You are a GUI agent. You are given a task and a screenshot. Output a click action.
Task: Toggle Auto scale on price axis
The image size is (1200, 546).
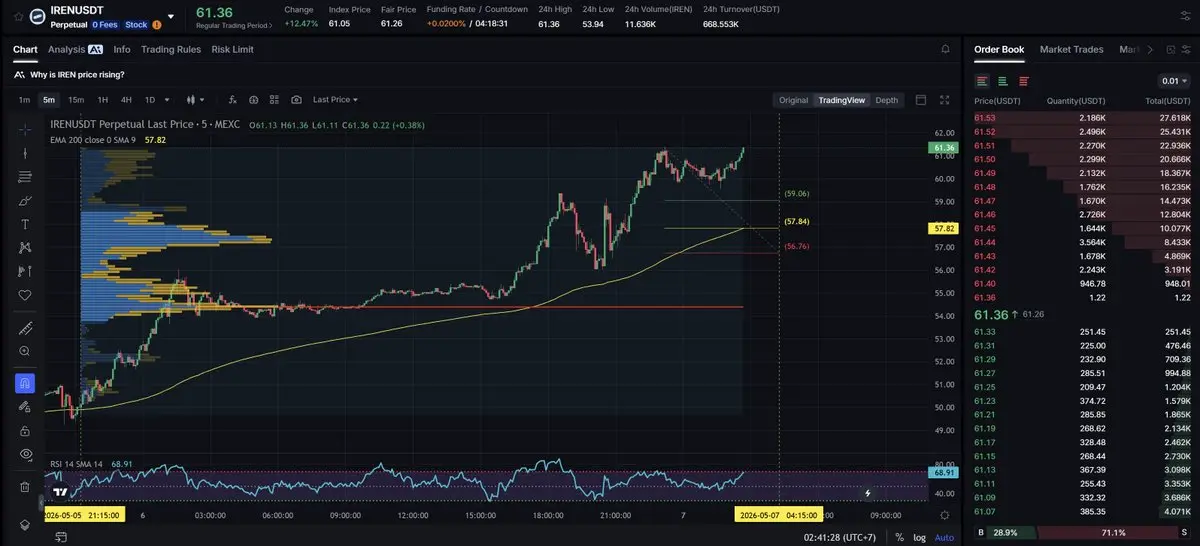(x=944, y=538)
